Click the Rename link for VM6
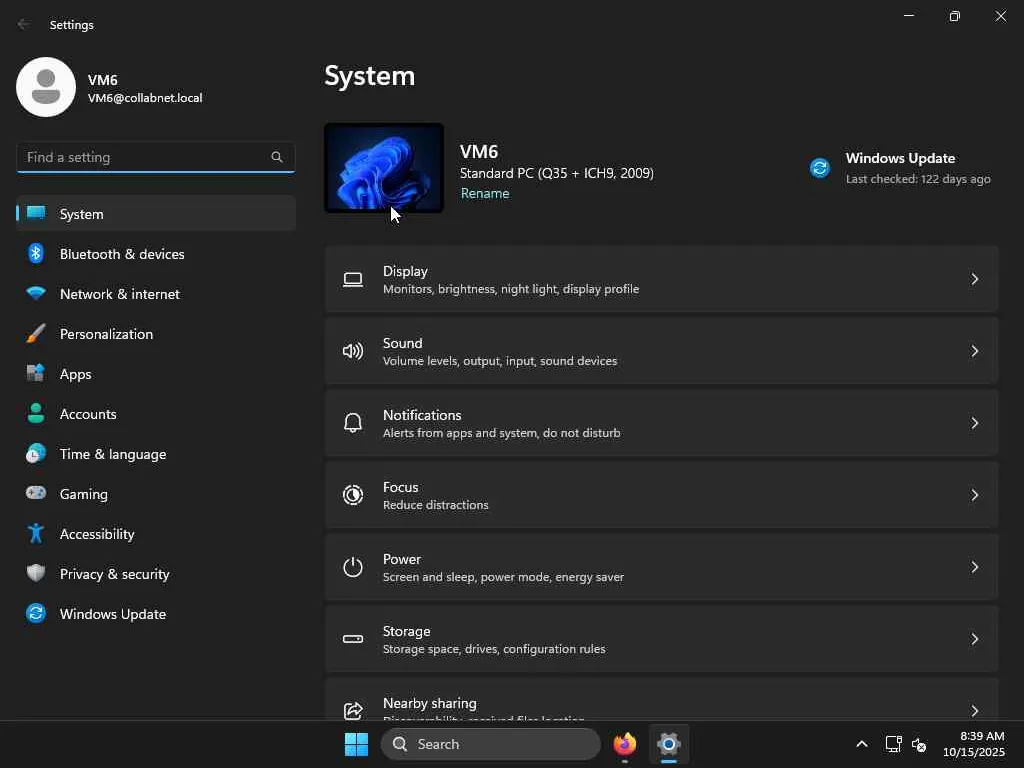 (485, 194)
